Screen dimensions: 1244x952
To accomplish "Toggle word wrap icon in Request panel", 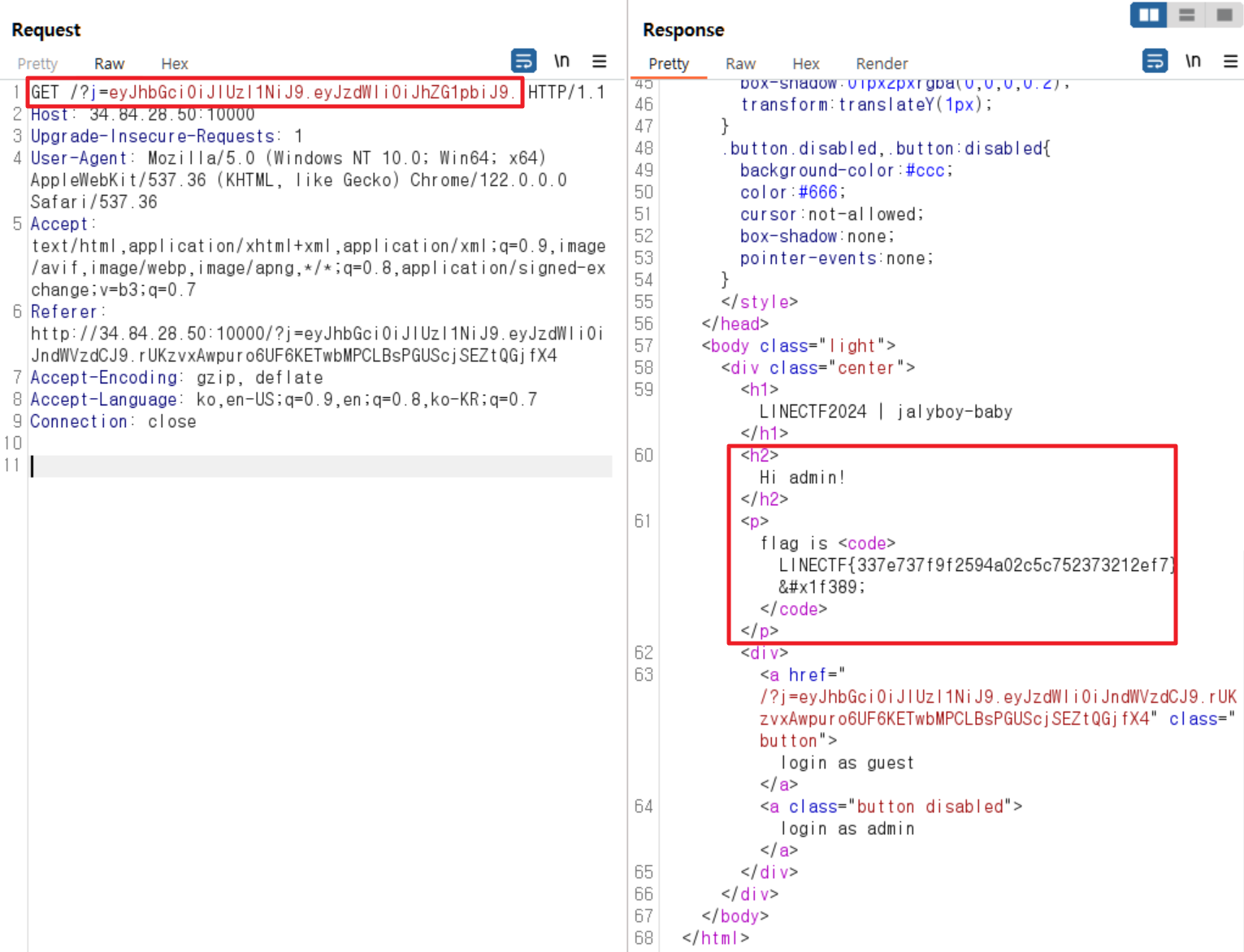I will (x=523, y=61).
